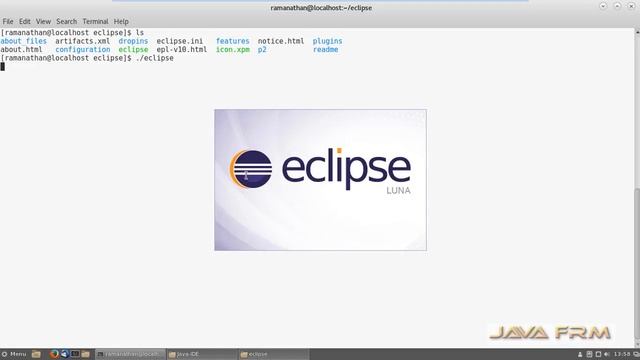Switch to the ramanathan@localhost terminal taskbar entry
The height and width of the screenshot is (360, 640).
click(130, 354)
